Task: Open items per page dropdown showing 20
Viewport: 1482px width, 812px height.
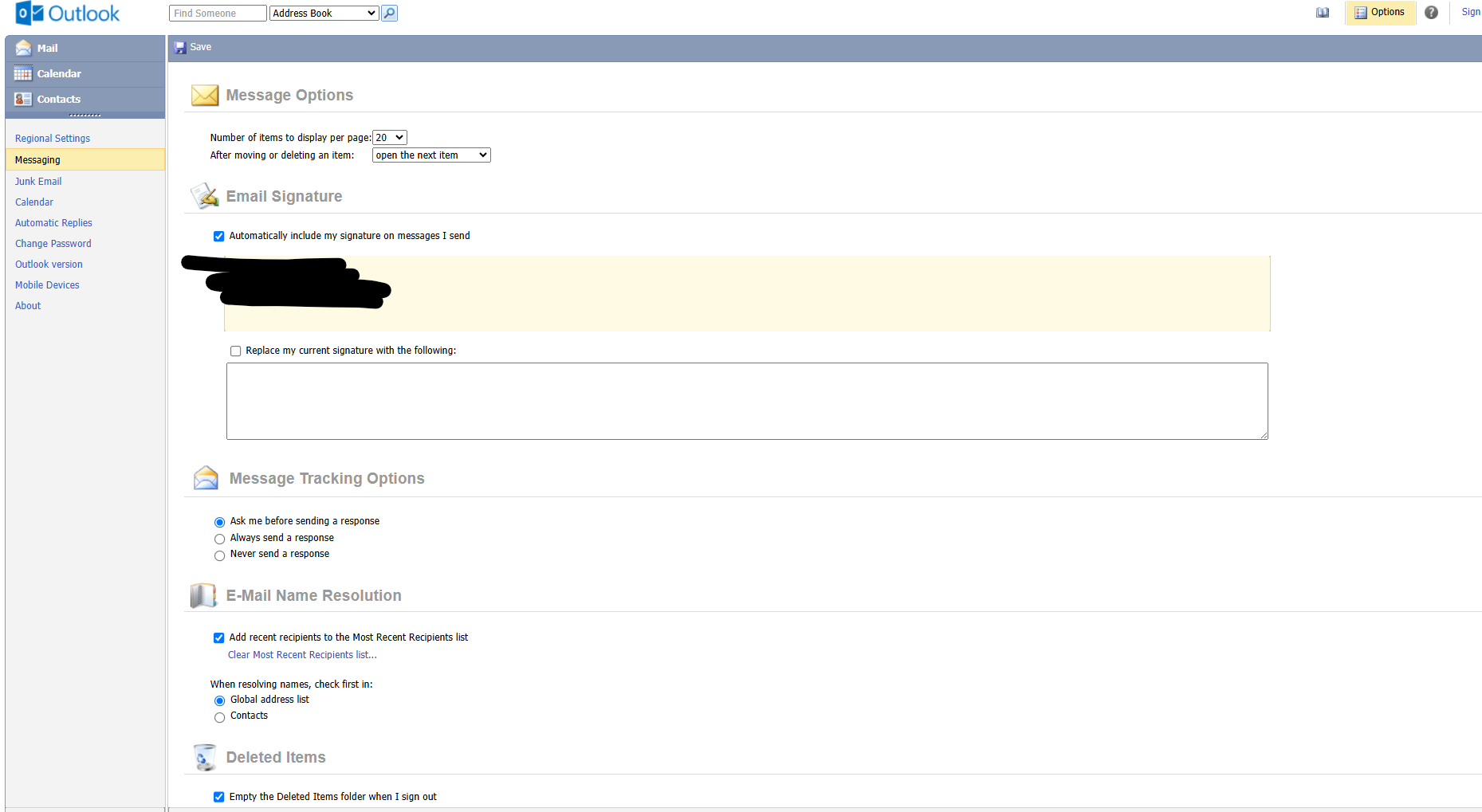Action: point(390,138)
